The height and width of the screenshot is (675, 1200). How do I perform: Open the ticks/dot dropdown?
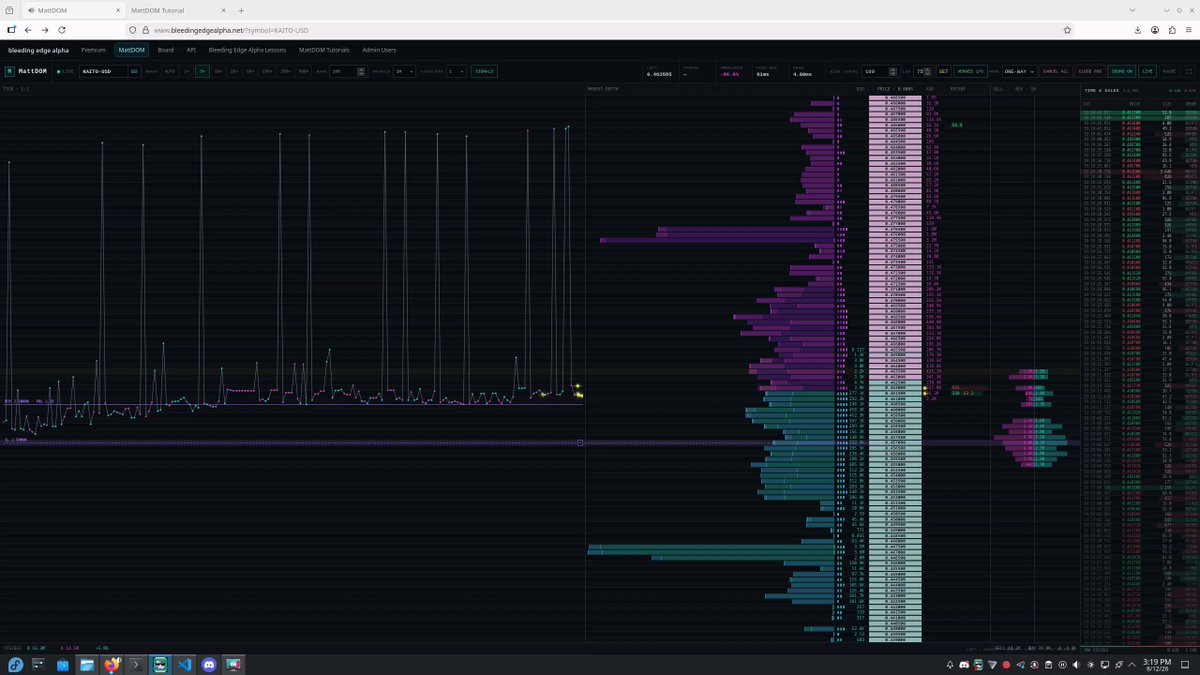tap(456, 71)
